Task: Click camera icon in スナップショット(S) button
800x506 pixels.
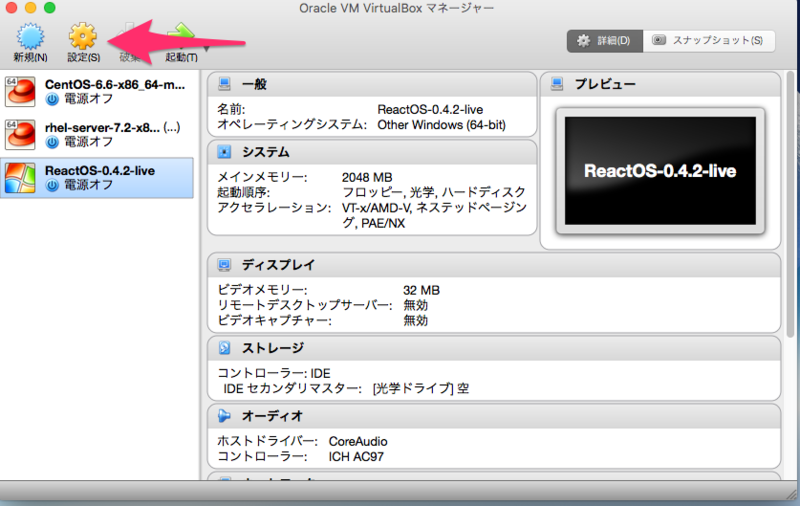Action: tap(659, 40)
